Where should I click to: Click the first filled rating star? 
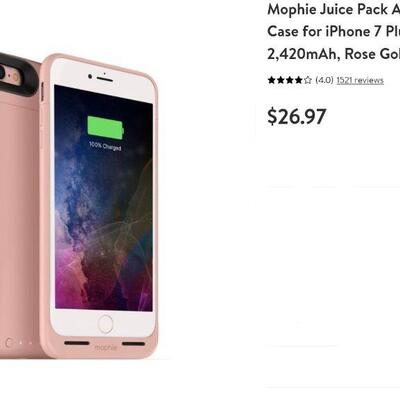272,80
